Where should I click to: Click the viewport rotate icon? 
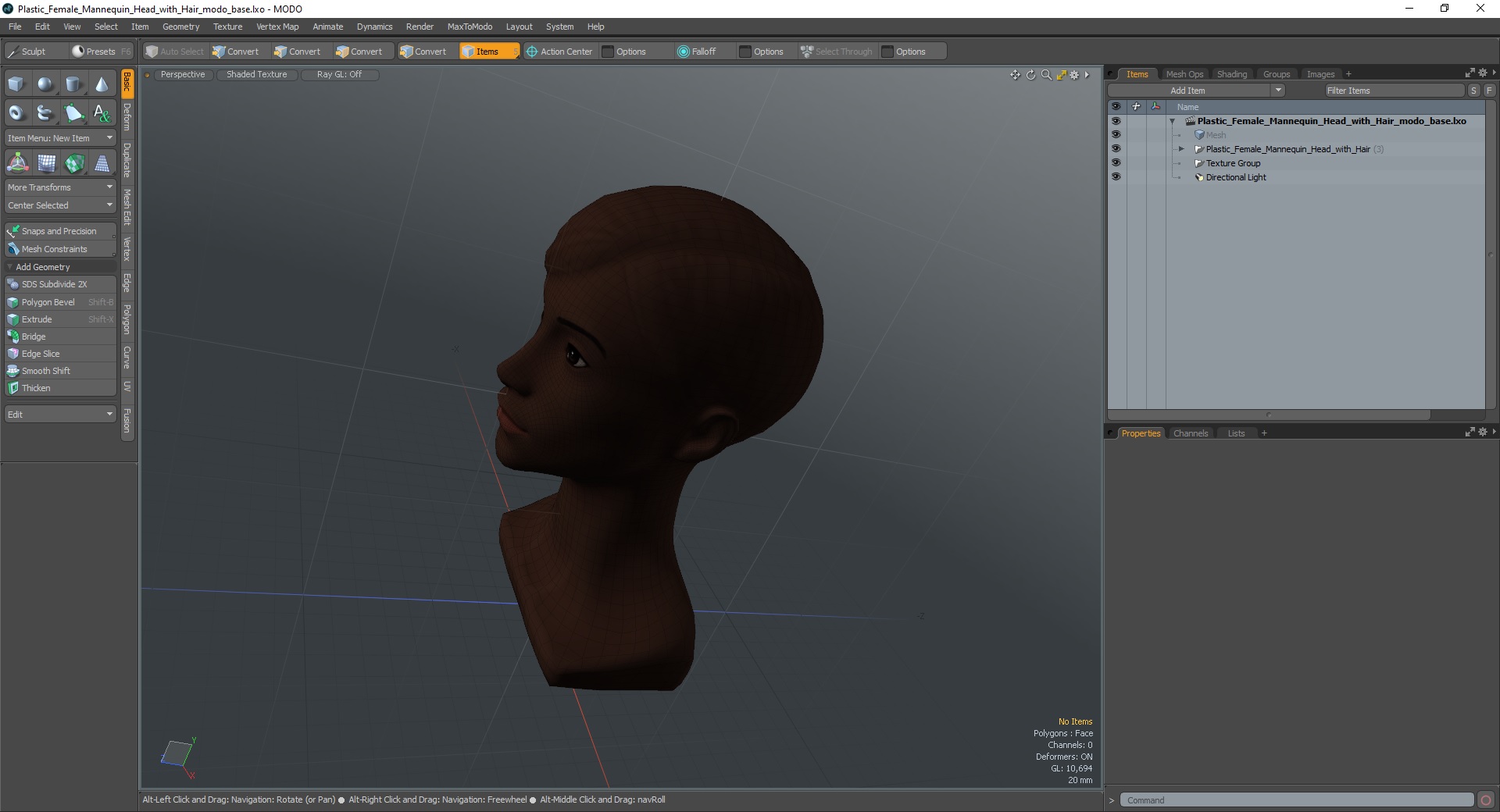1030,75
